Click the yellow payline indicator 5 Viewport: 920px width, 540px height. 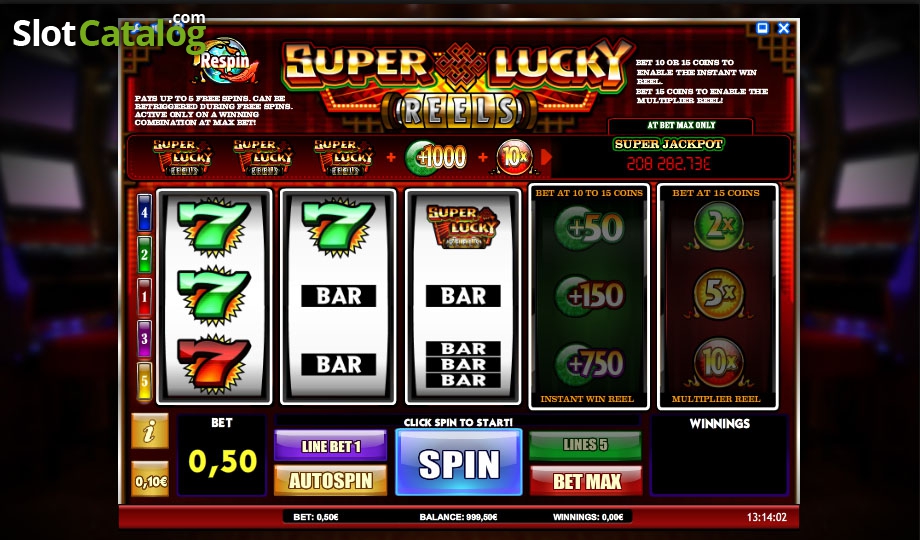[x=144, y=382]
